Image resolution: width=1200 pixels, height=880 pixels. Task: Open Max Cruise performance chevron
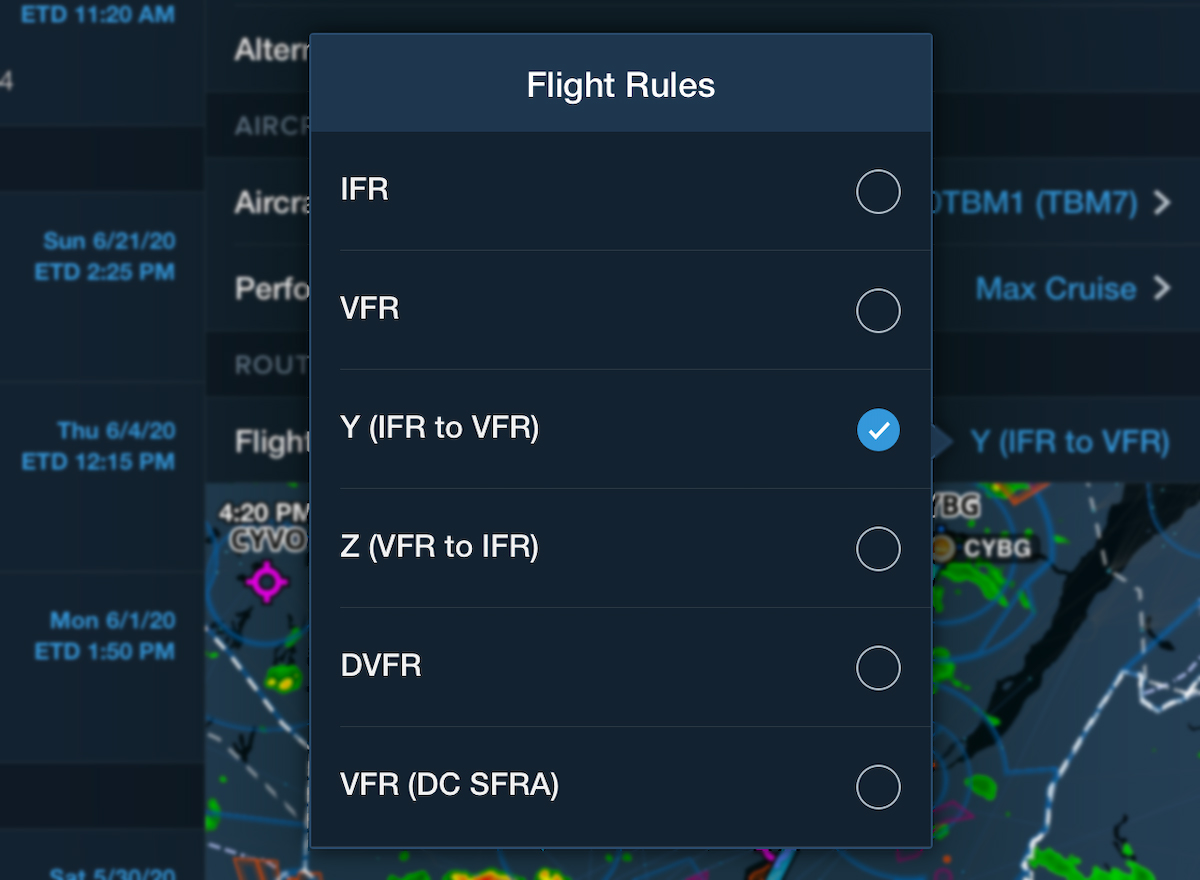click(x=1161, y=289)
